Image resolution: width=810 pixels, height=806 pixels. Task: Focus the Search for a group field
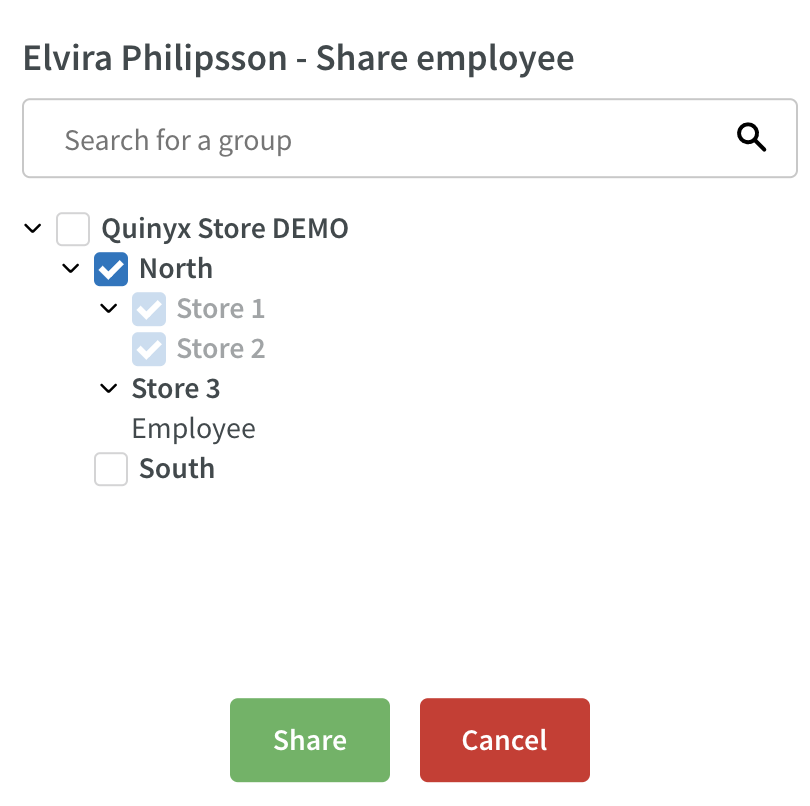[410, 138]
